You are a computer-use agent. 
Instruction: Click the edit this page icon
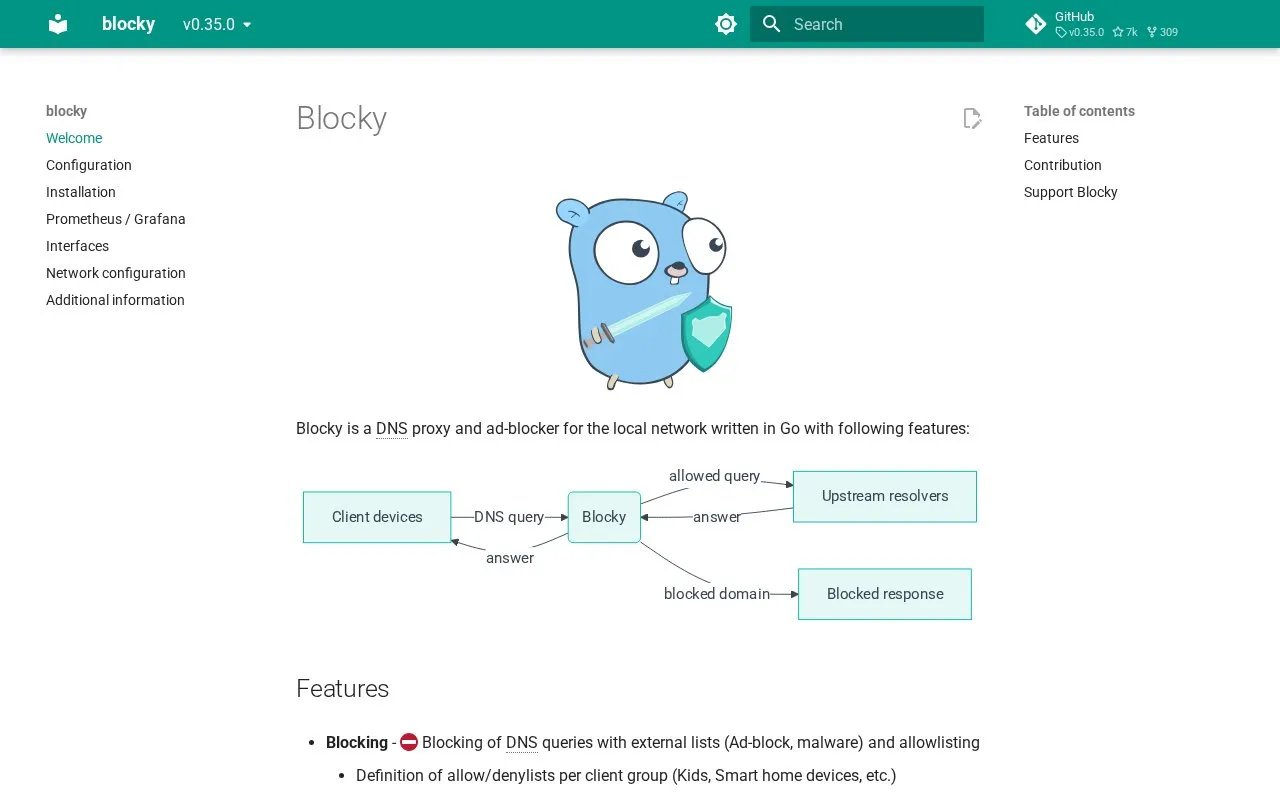pyautogui.click(x=972, y=119)
